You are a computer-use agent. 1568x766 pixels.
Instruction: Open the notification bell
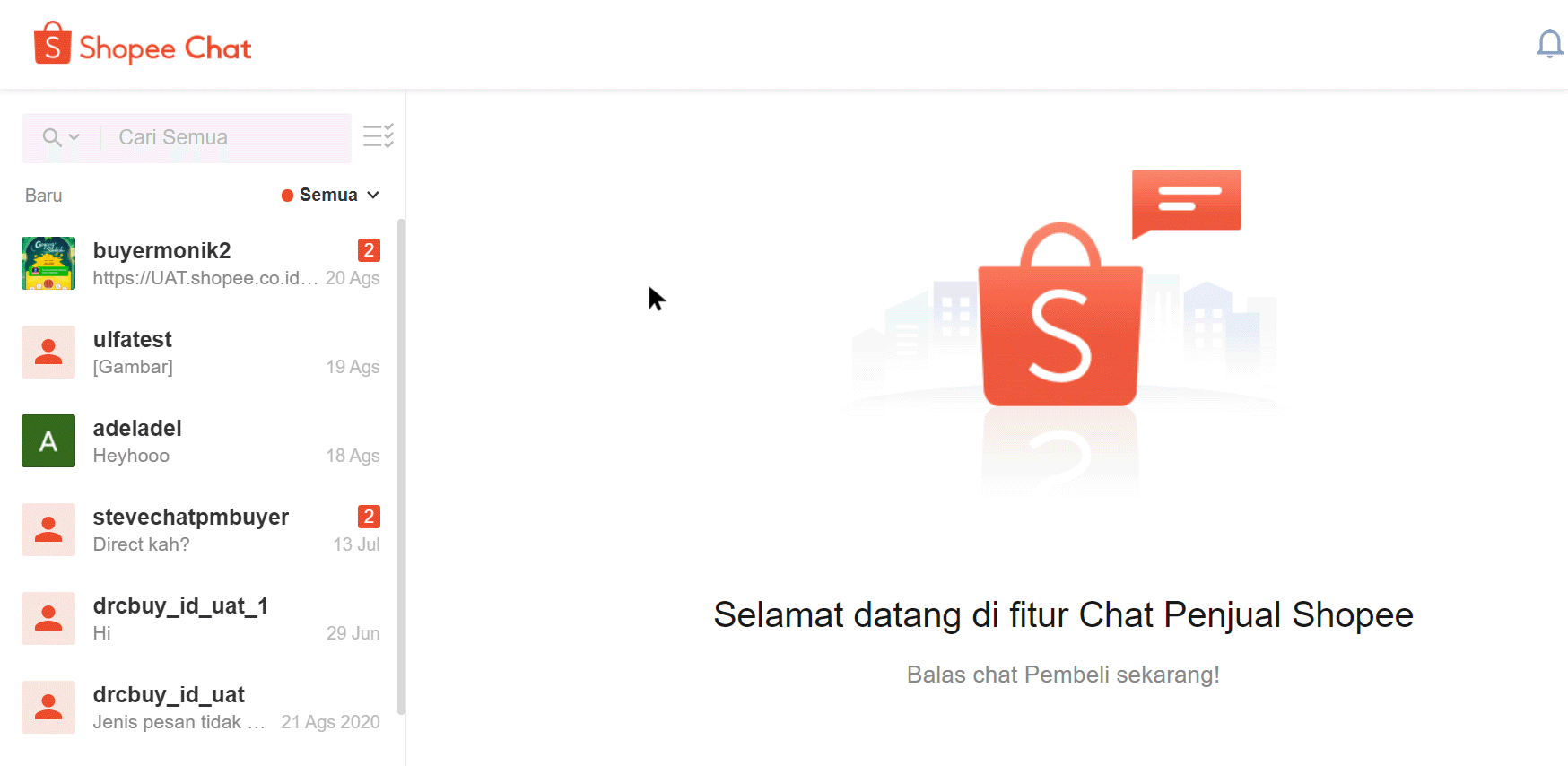click(1549, 43)
